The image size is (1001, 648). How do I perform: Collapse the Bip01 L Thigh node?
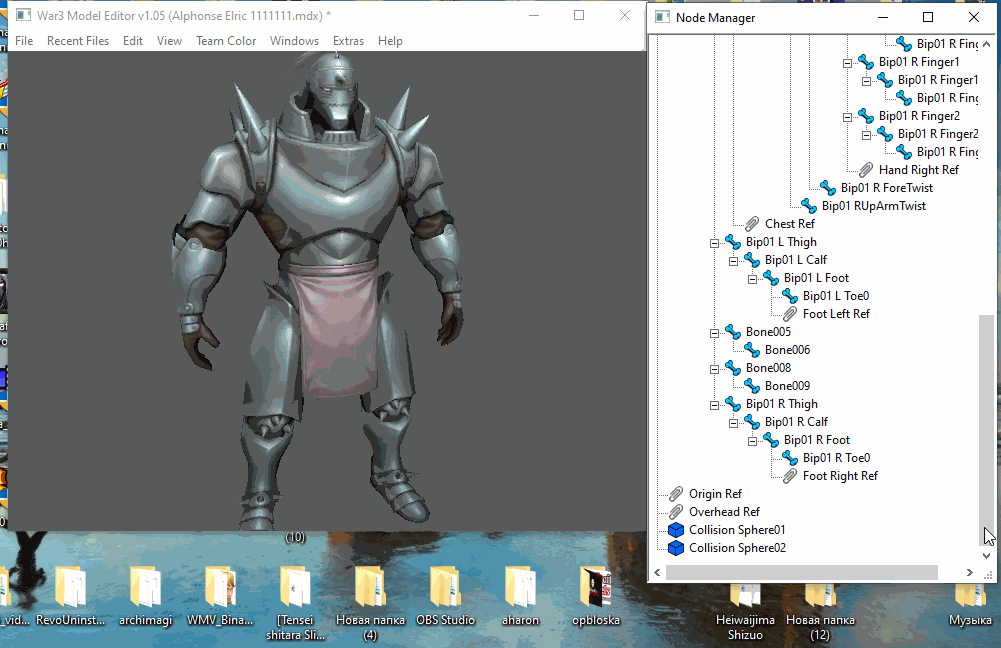[x=714, y=242]
